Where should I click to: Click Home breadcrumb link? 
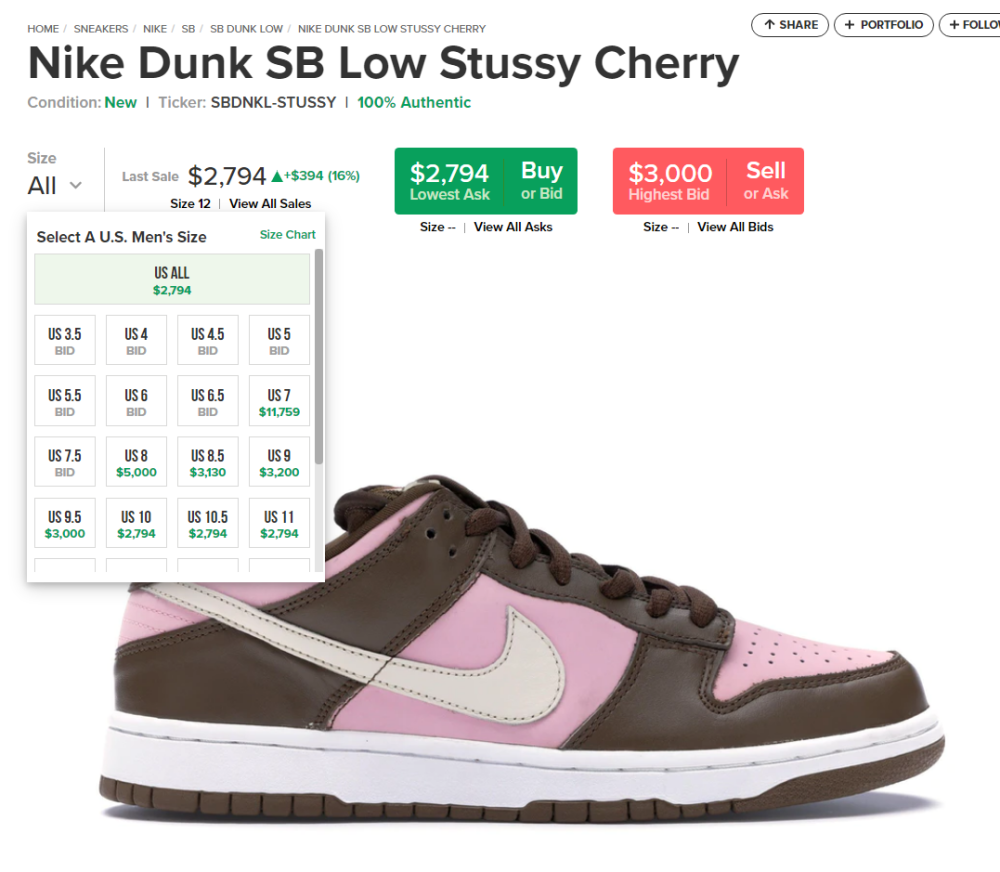(x=43, y=29)
